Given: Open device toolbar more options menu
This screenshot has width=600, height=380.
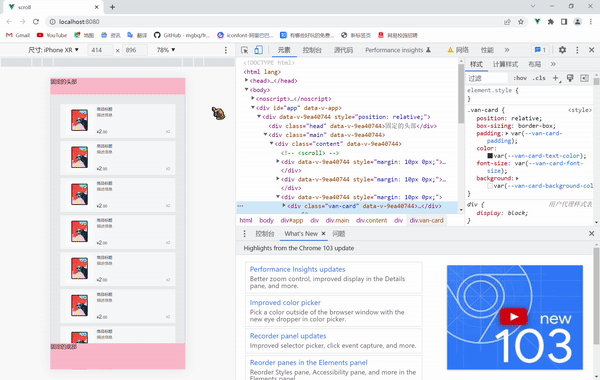Looking at the screenshot, I should (226, 50).
